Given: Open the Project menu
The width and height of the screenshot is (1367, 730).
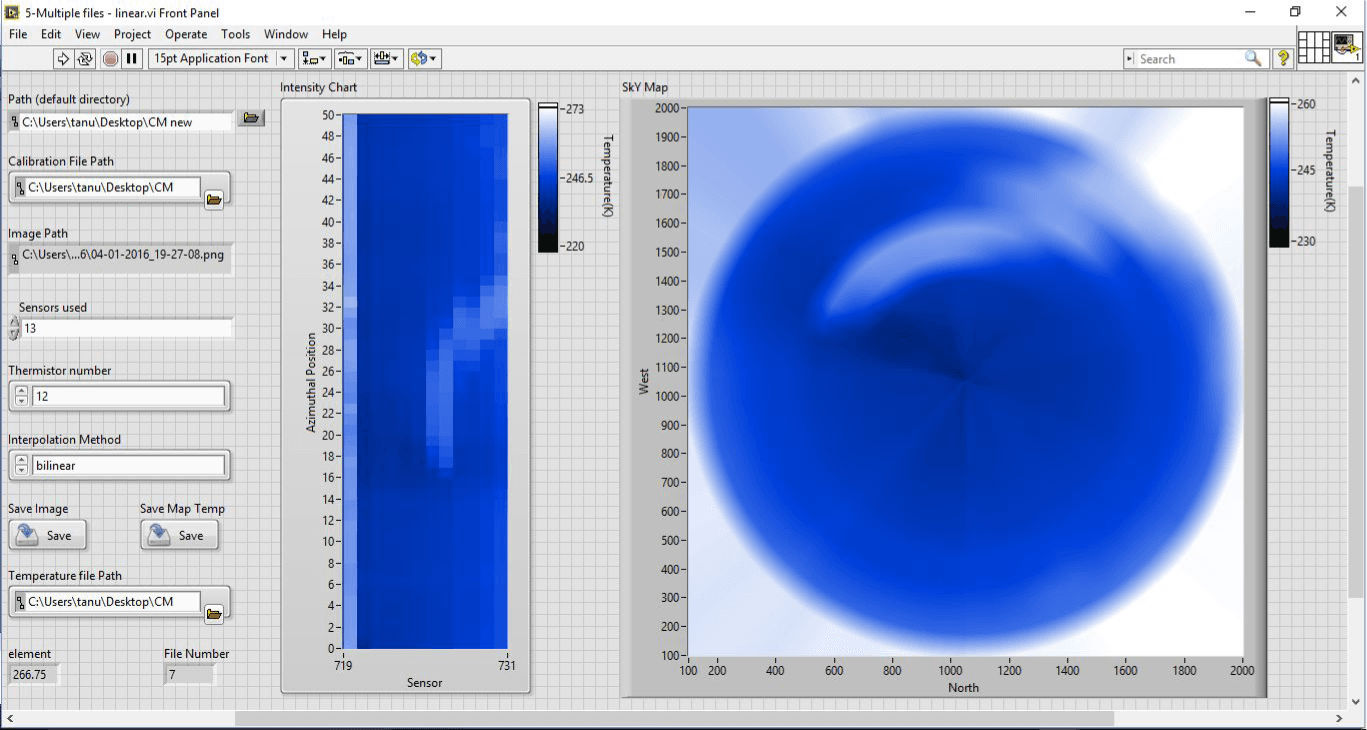Looking at the screenshot, I should [132, 34].
